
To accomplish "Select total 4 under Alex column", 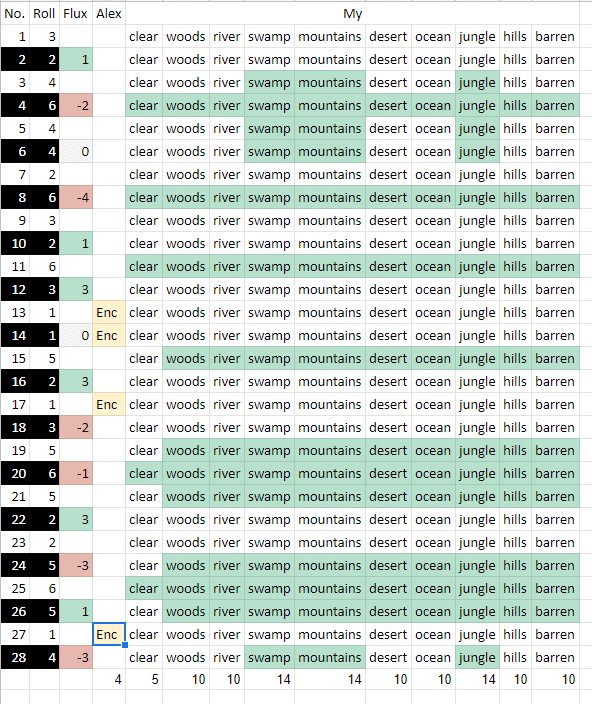I will click(109, 679).
